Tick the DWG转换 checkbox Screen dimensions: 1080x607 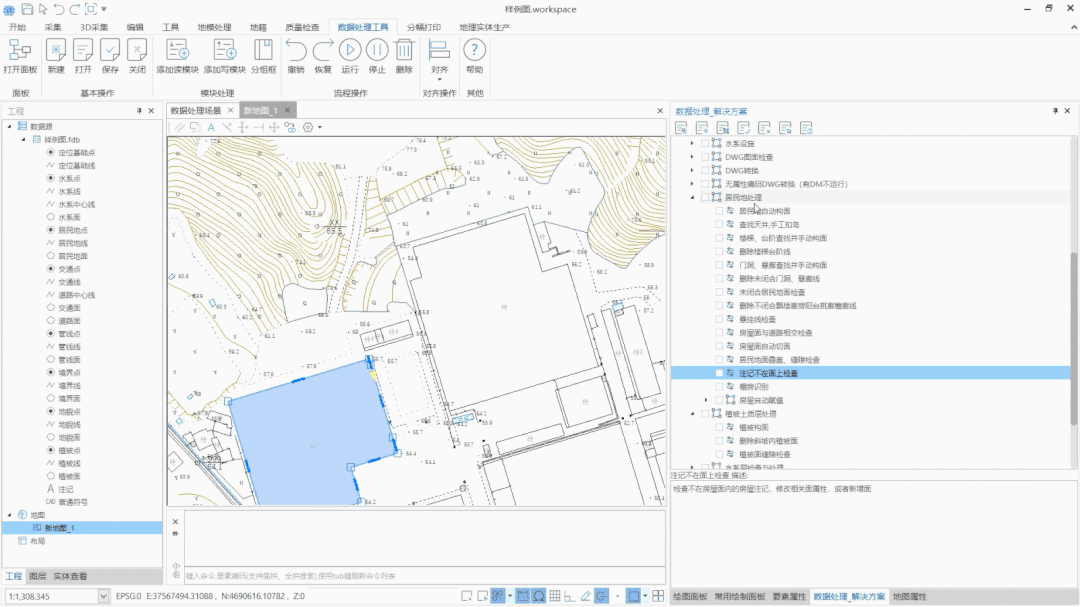coord(705,170)
